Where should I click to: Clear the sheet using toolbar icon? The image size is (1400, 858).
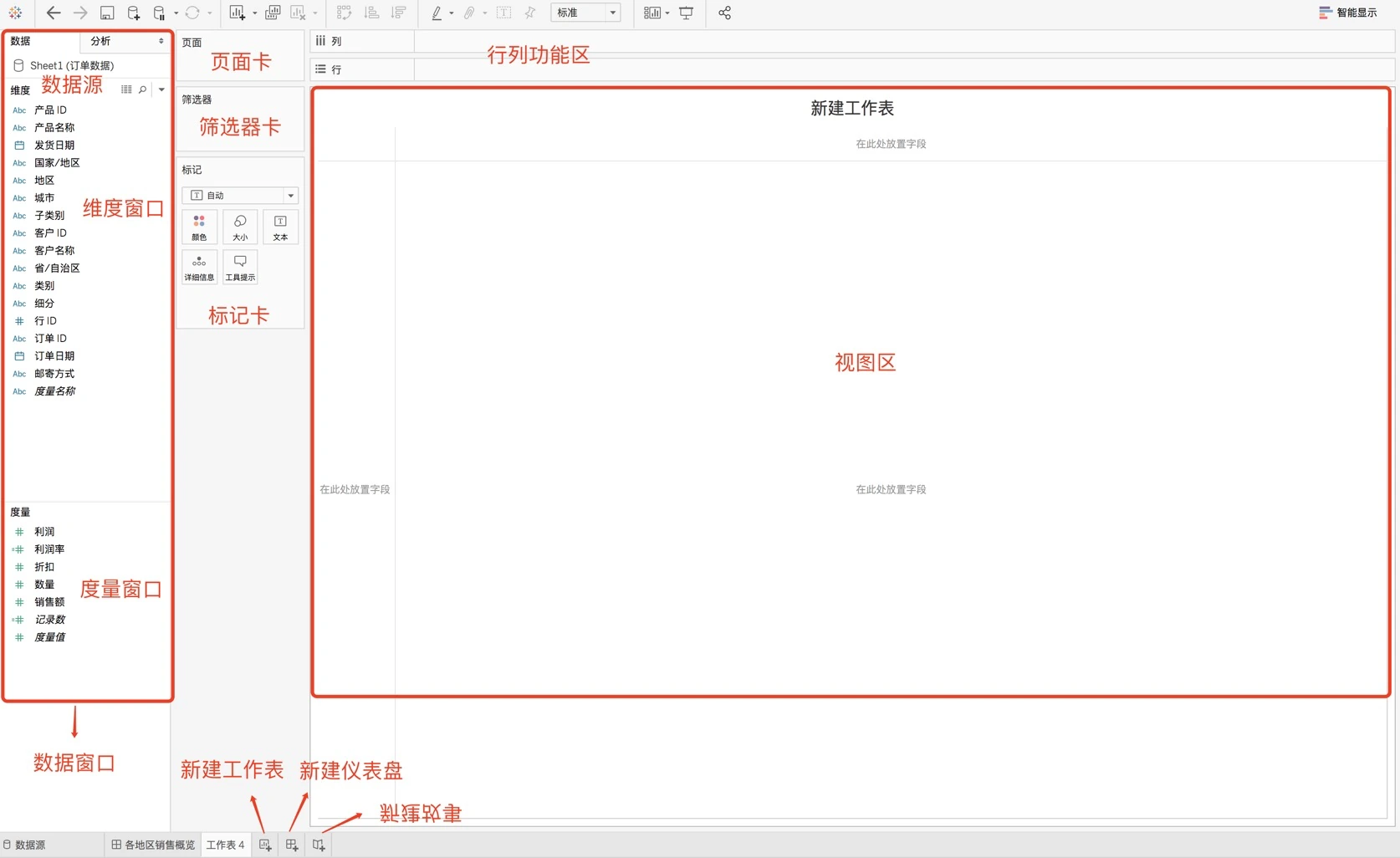click(298, 13)
